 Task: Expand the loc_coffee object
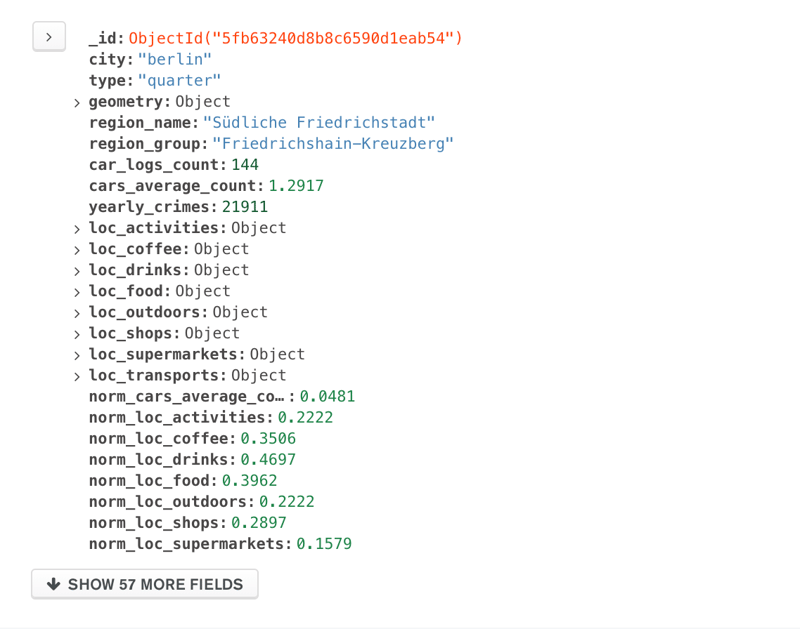(x=77, y=250)
